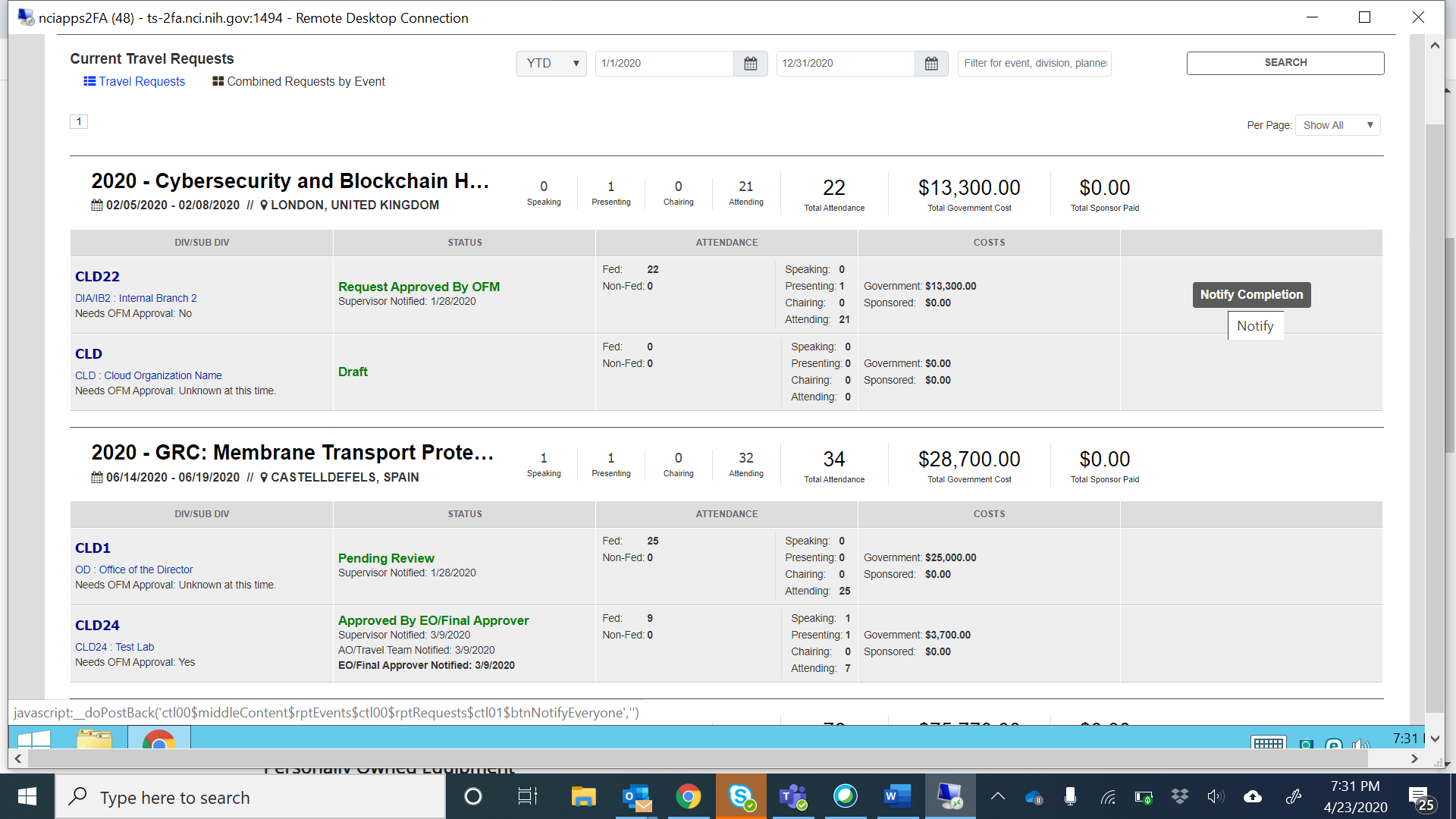Click the Notify Completion button

click(1251, 295)
